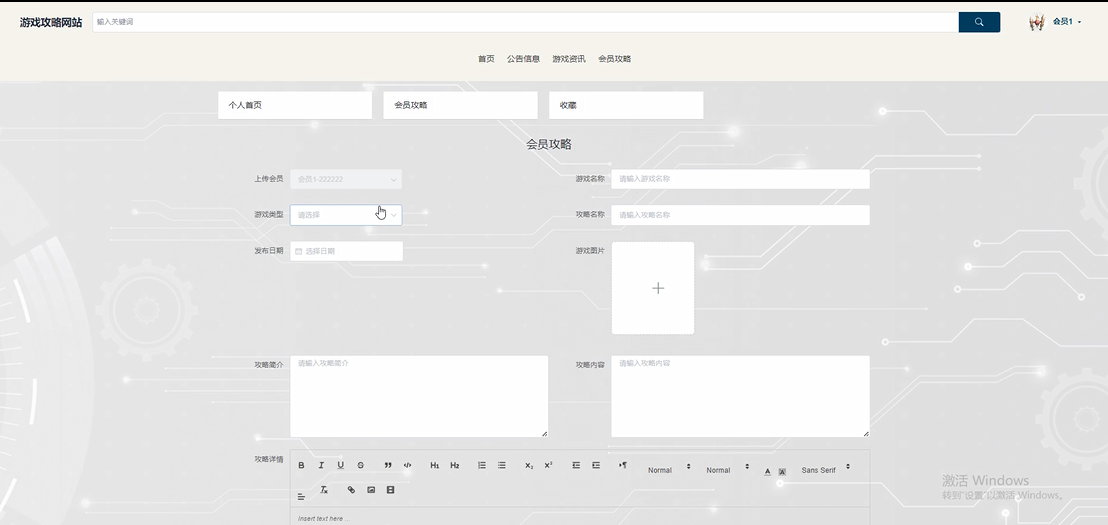Apply Heading 2 style
The width and height of the screenshot is (1108, 525).
[454, 465]
